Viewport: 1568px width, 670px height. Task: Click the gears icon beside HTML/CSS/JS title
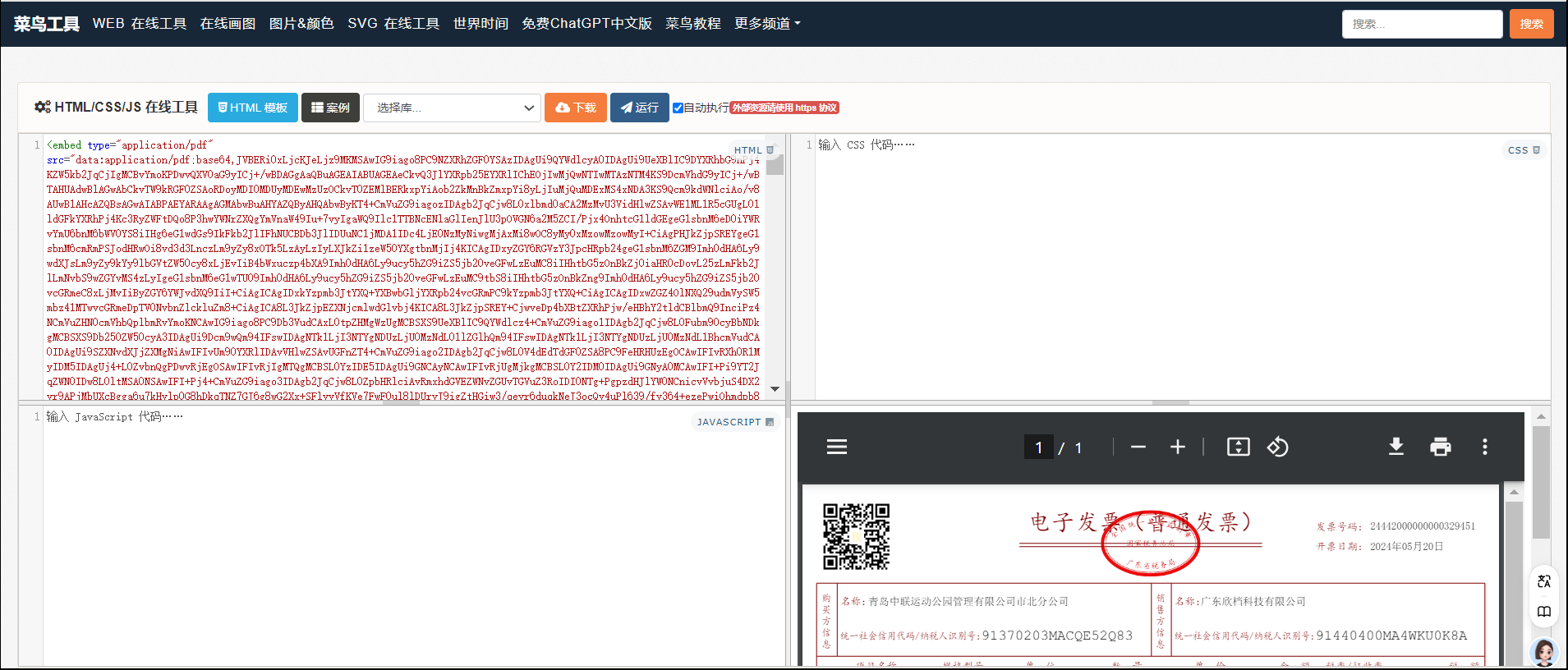[x=43, y=107]
